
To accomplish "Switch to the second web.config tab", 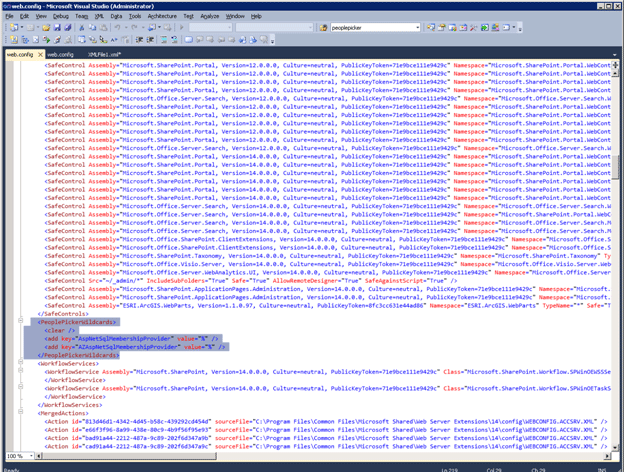I will click(x=60, y=55).
